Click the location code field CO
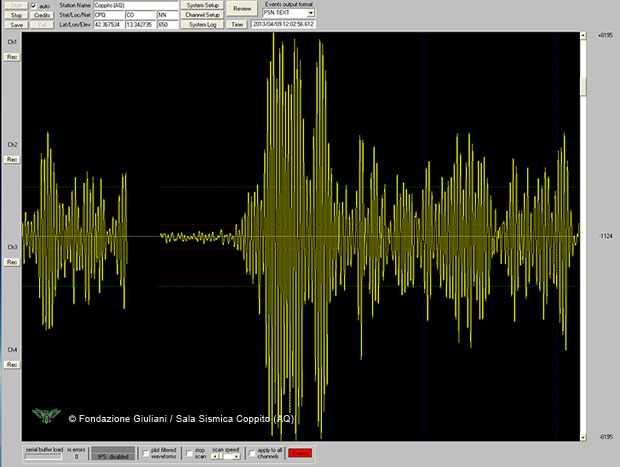 click(x=140, y=15)
